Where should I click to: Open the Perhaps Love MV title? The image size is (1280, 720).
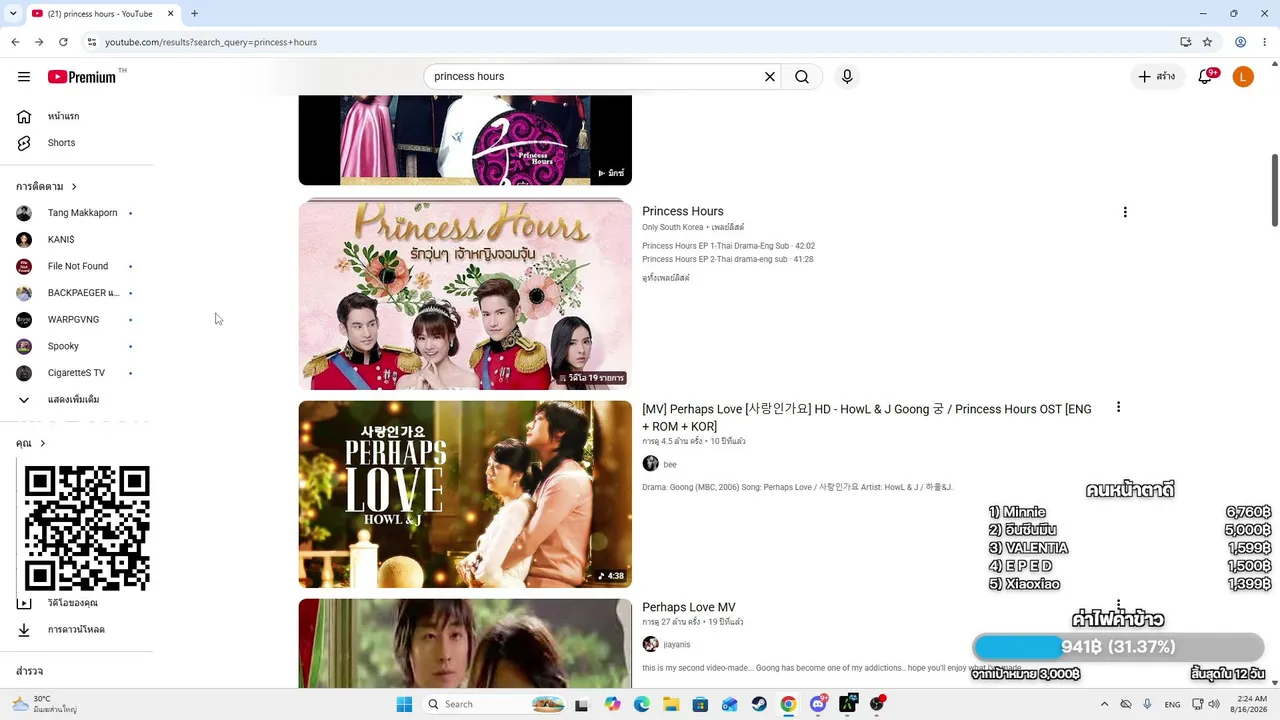689,607
